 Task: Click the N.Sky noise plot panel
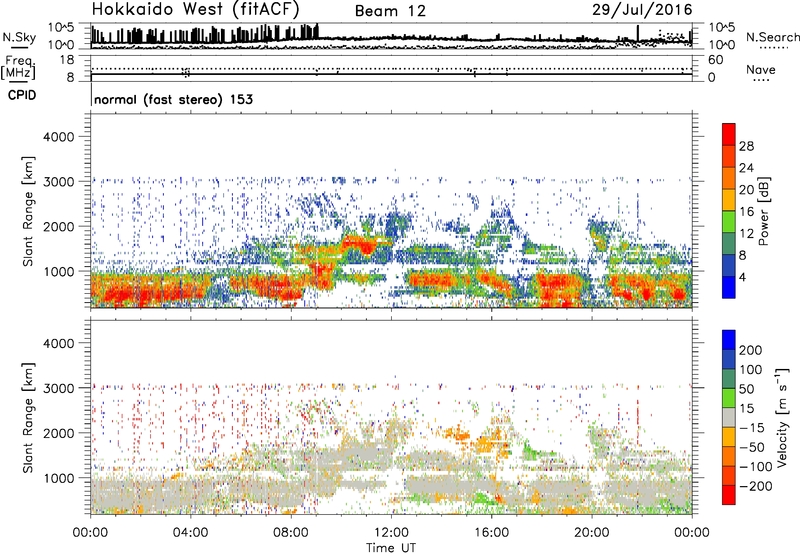392,36
